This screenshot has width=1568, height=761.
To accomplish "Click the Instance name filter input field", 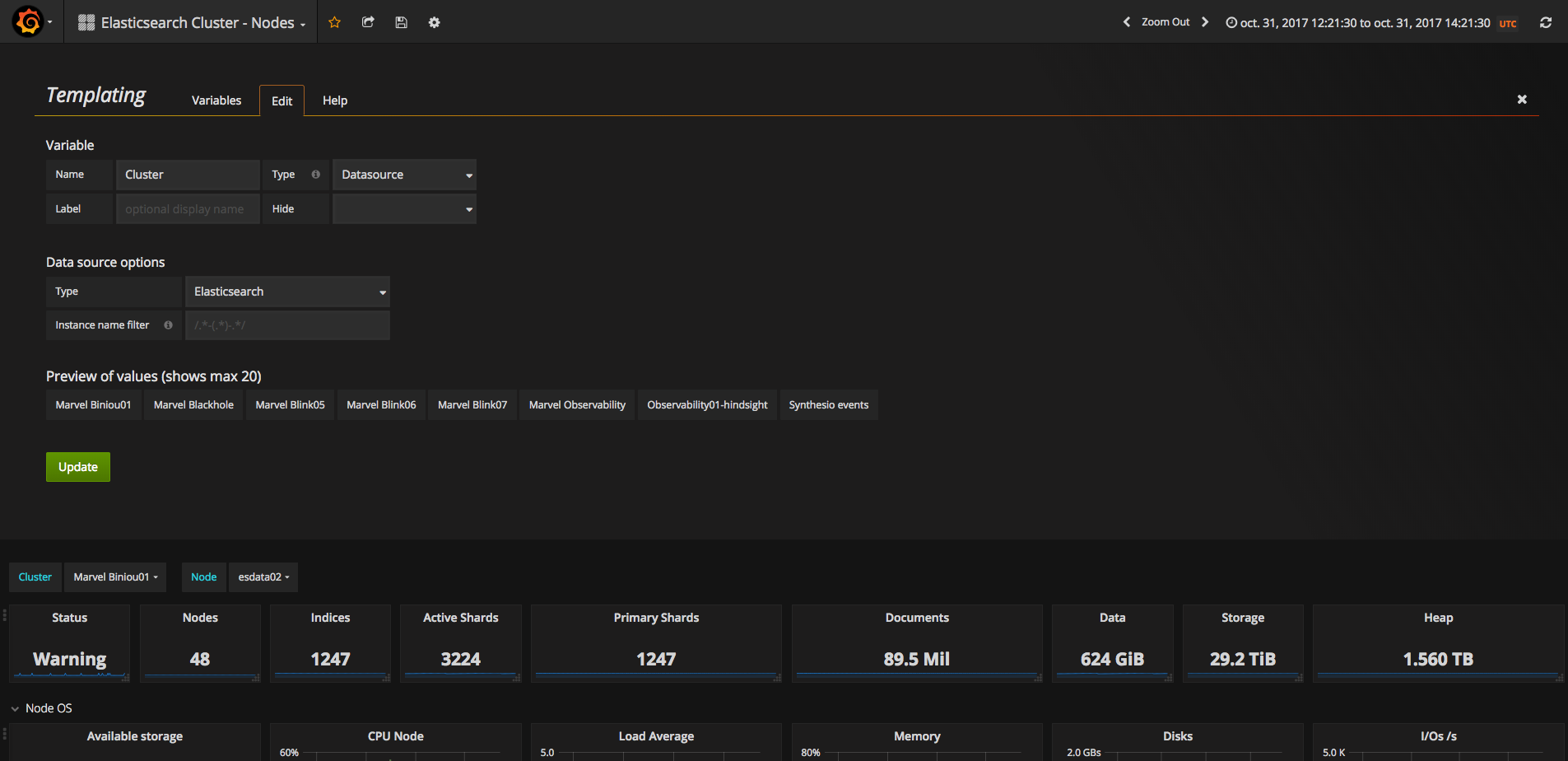I will click(x=287, y=325).
